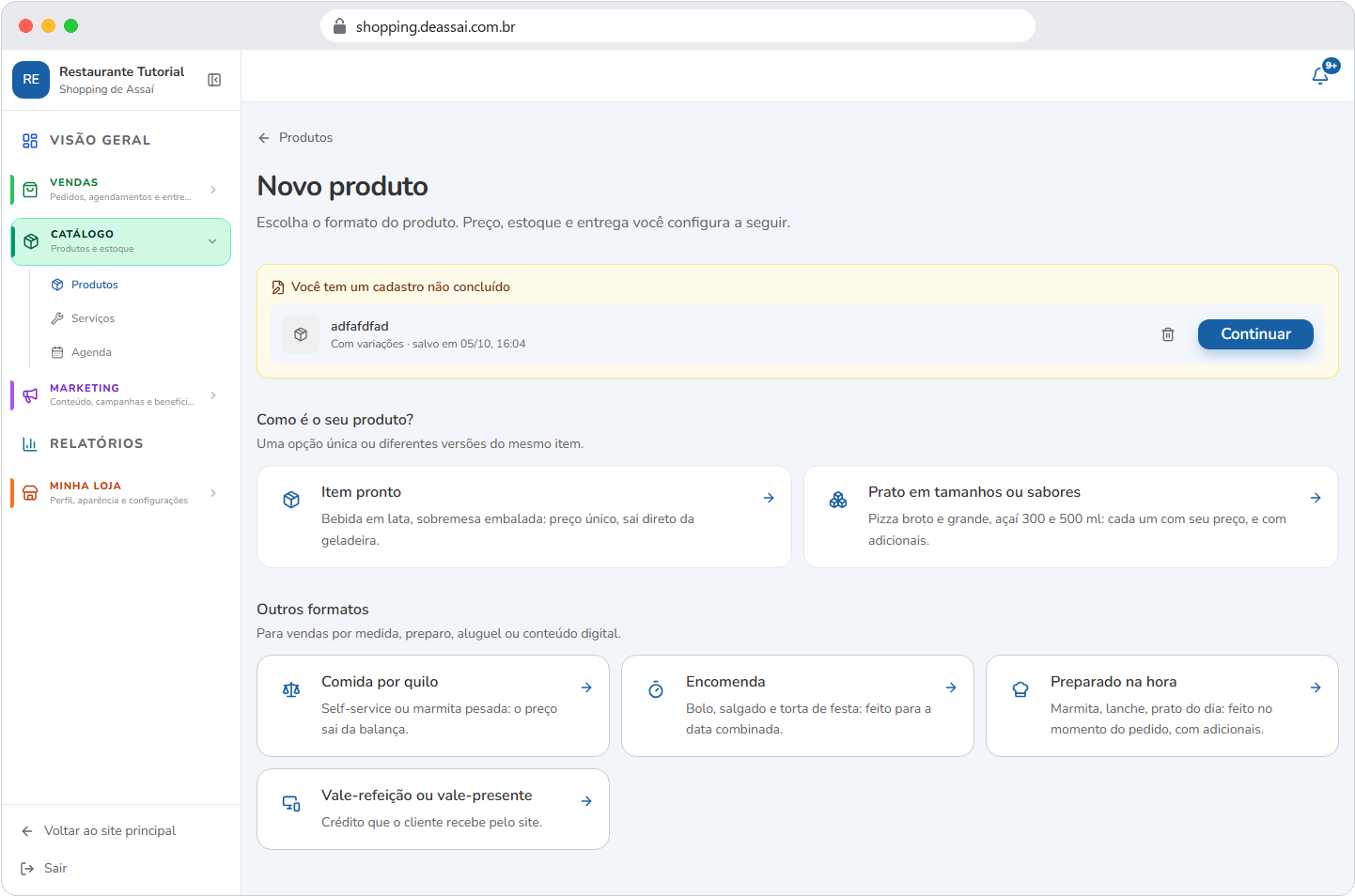The width and height of the screenshot is (1355, 896).
Task: Expand the Marketing menu chevron
Action: (x=213, y=395)
